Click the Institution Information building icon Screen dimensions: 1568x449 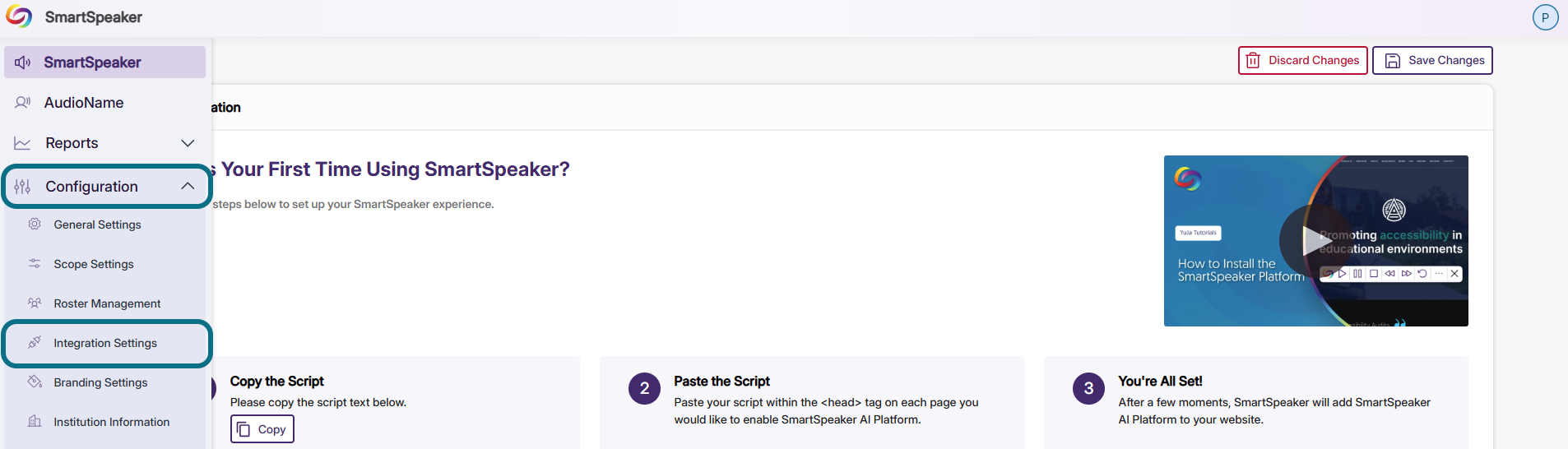pos(35,421)
